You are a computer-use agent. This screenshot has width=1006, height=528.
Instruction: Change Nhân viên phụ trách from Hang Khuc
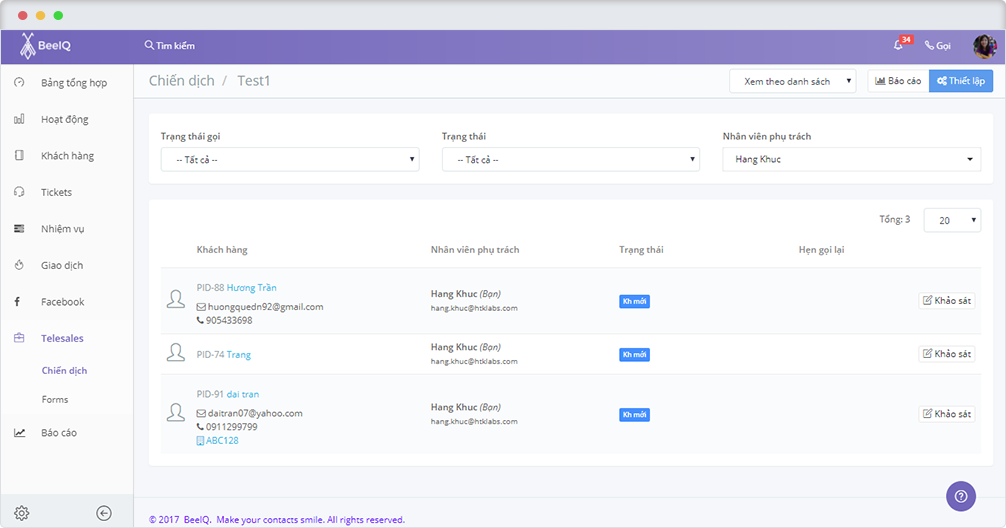pyautogui.click(x=851, y=159)
